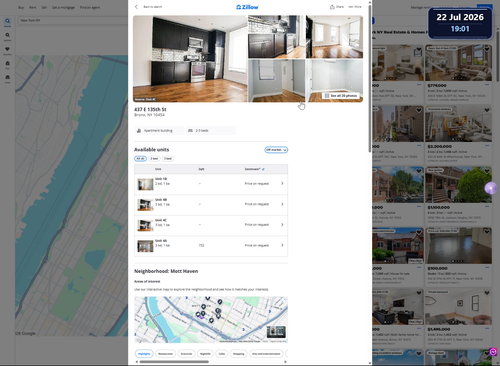Click the Zillow logo at top center
This screenshot has height=366, width=500.
[247, 7]
